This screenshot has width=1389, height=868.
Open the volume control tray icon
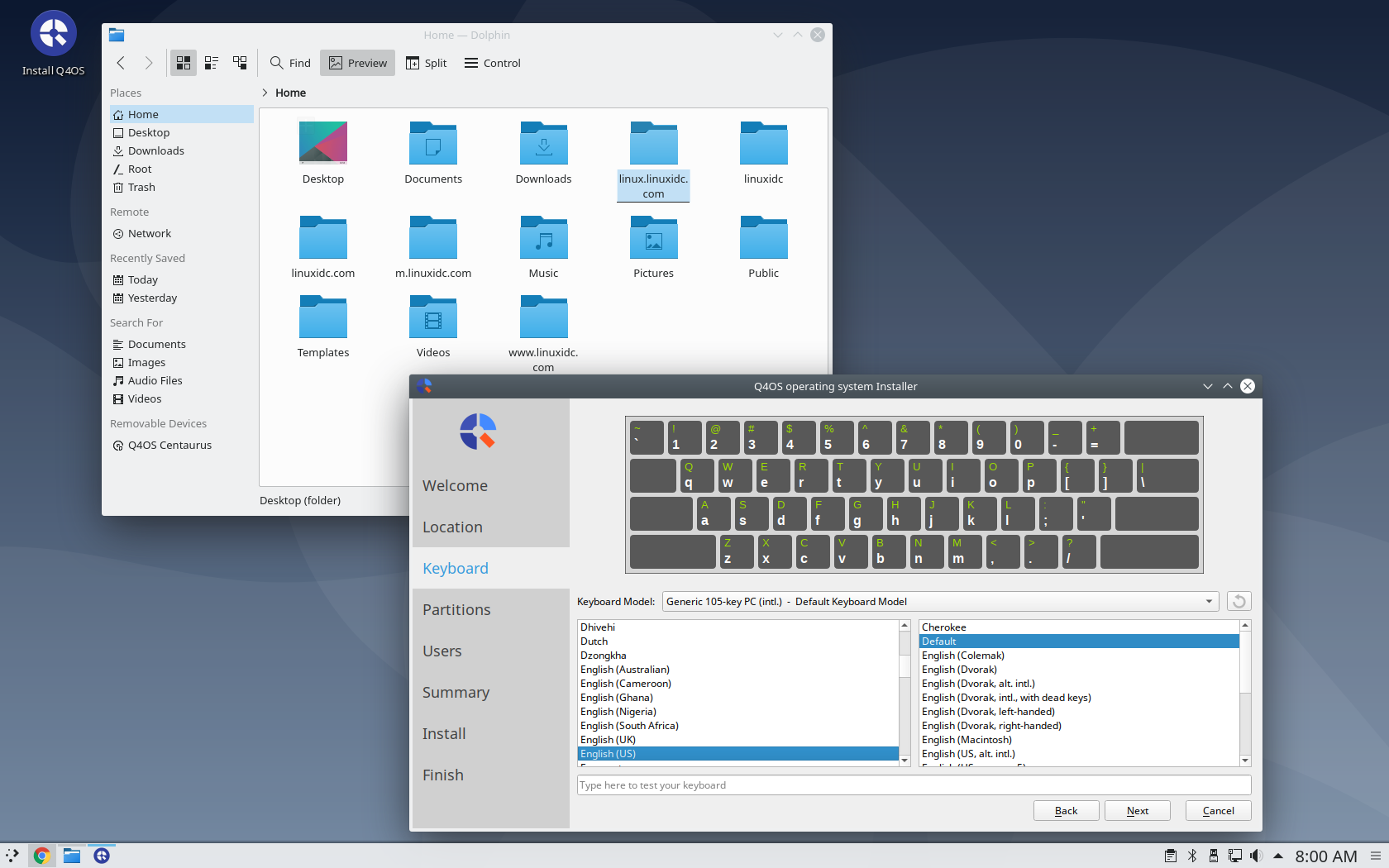click(1256, 856)
